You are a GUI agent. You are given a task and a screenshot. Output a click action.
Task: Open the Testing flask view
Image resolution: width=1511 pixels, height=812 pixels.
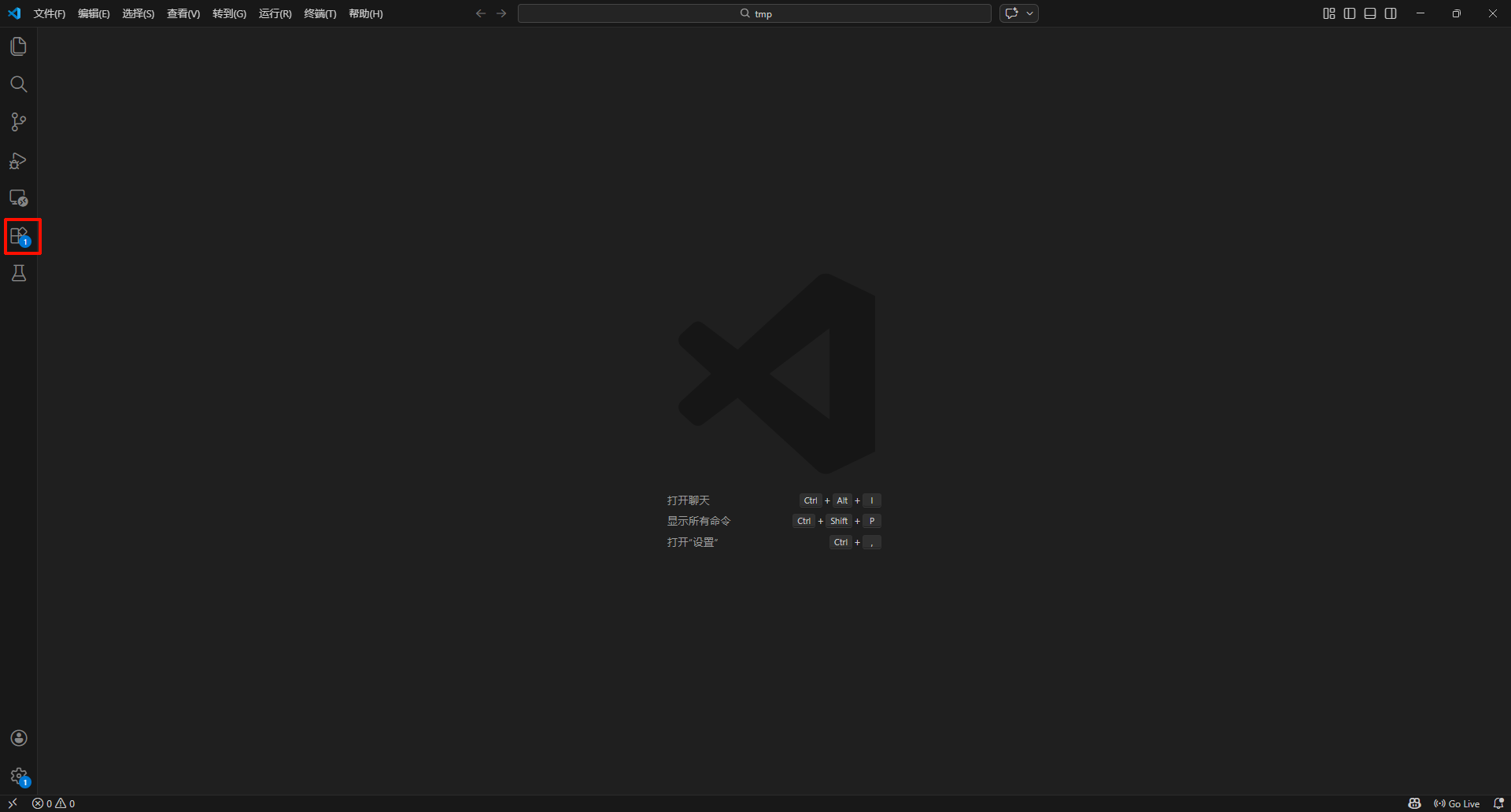click(x=18, y=273)
